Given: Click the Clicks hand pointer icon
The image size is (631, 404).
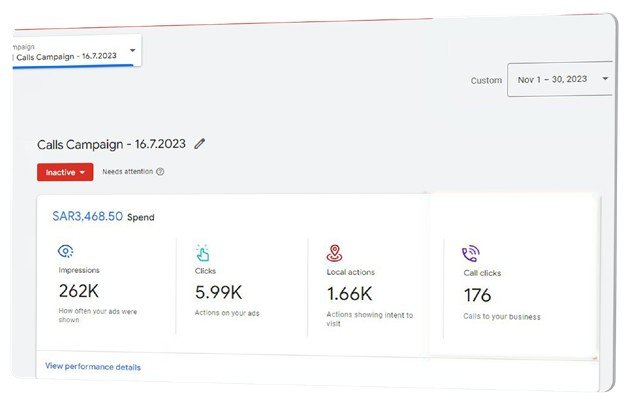Looking at the screenshot, I should coord(202,253).
